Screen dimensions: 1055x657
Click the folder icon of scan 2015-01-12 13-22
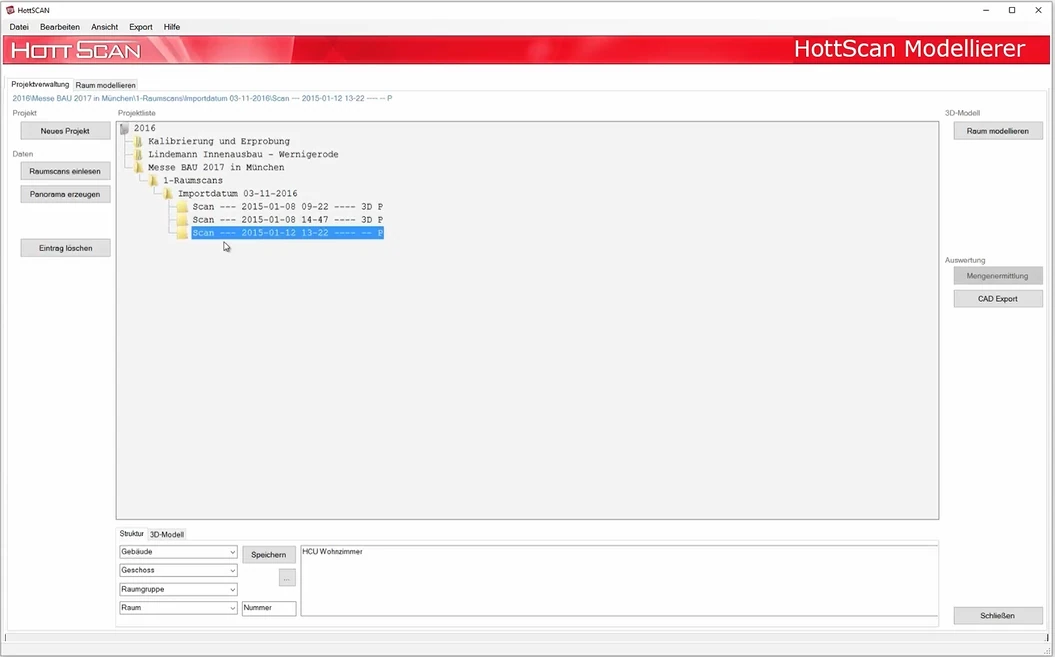coord(182,233)
